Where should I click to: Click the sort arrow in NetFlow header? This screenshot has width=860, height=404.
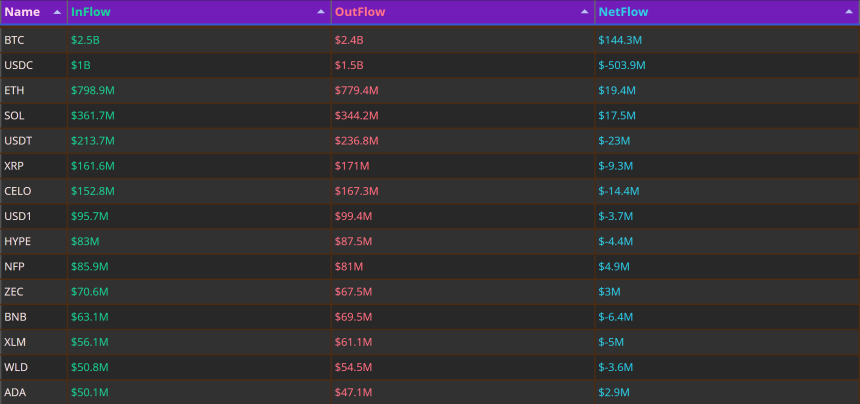tap(848, 12)
